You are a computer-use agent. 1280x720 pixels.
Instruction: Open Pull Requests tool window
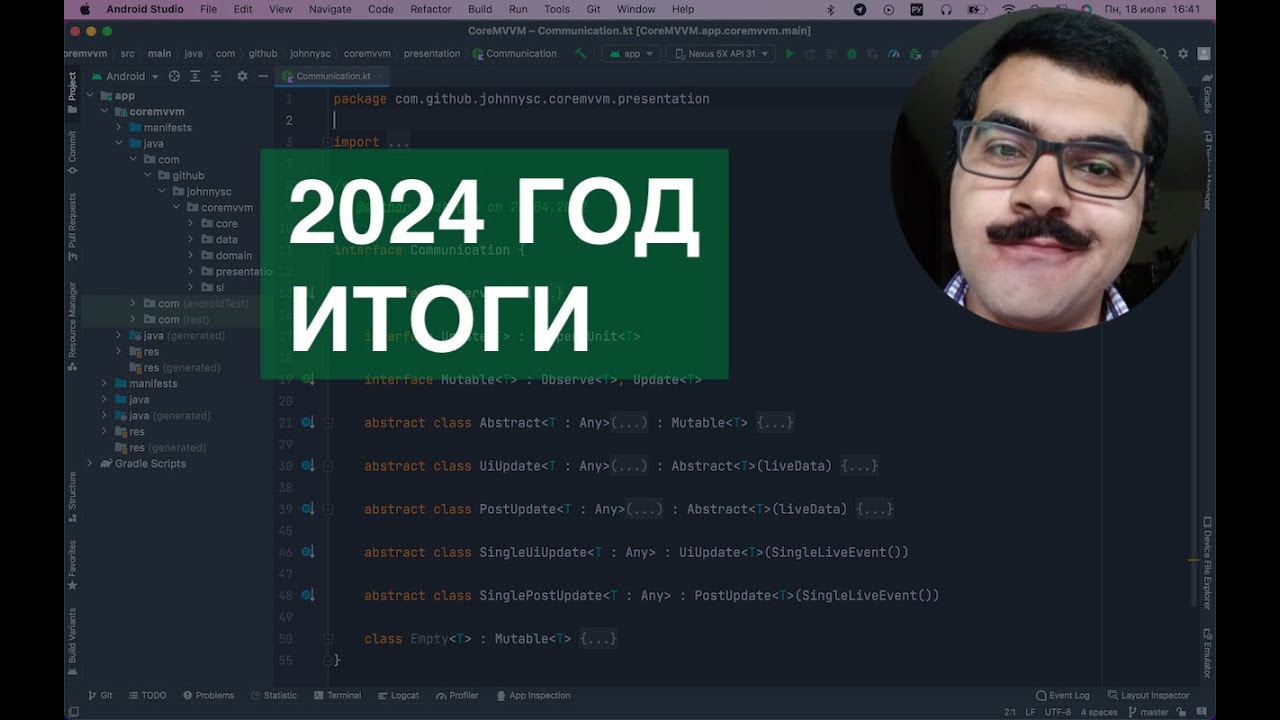point(72,226)
